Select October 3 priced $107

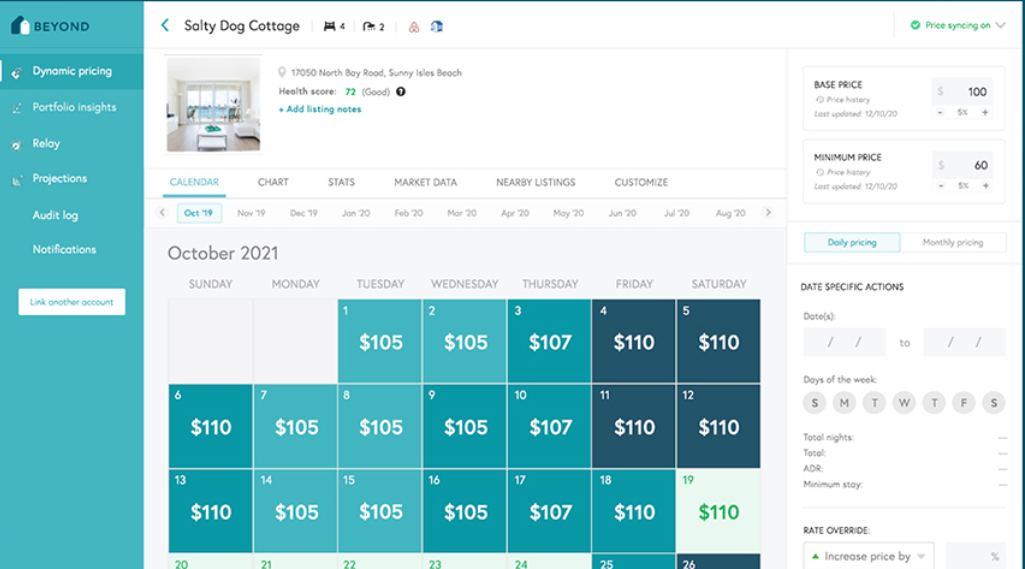pyautogui.click(x=549, y=341)
